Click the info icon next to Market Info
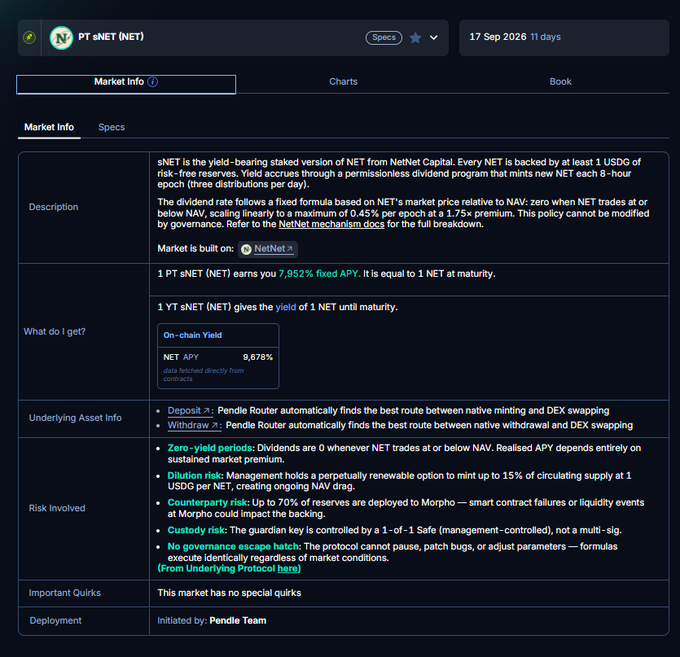This screenshot has height=657, width=680. [x=153, y=82]
